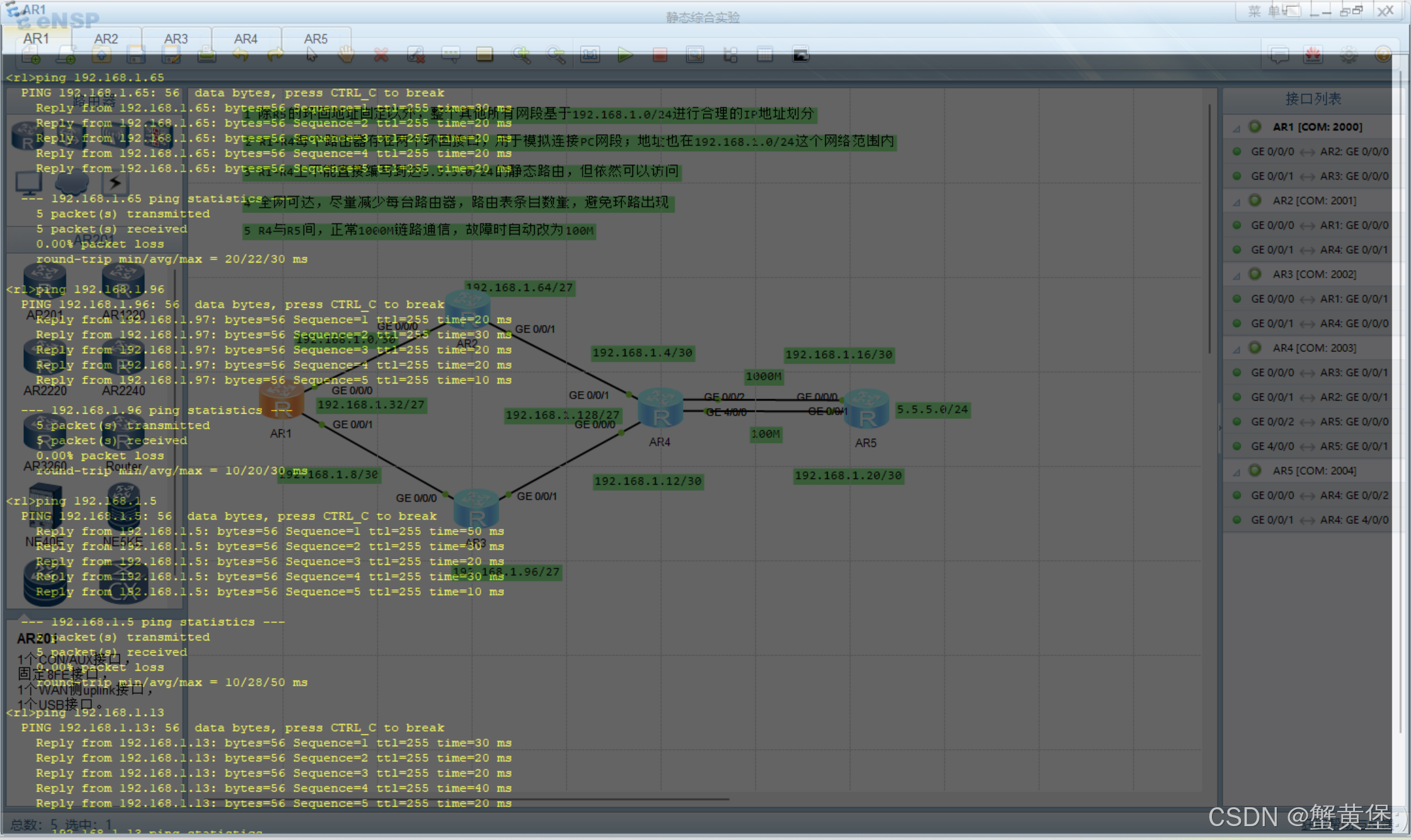The image size is (1411, 840).
Task: Select the red X delete tool
Action: click(380, 55)
